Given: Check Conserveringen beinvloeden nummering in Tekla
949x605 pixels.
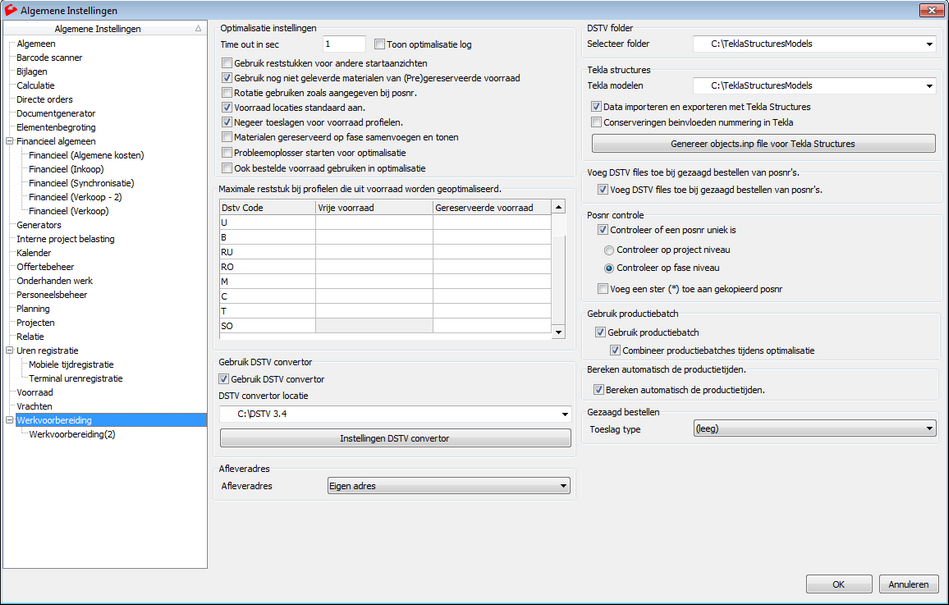Looking at the screenshot, I should coord(597,122).
